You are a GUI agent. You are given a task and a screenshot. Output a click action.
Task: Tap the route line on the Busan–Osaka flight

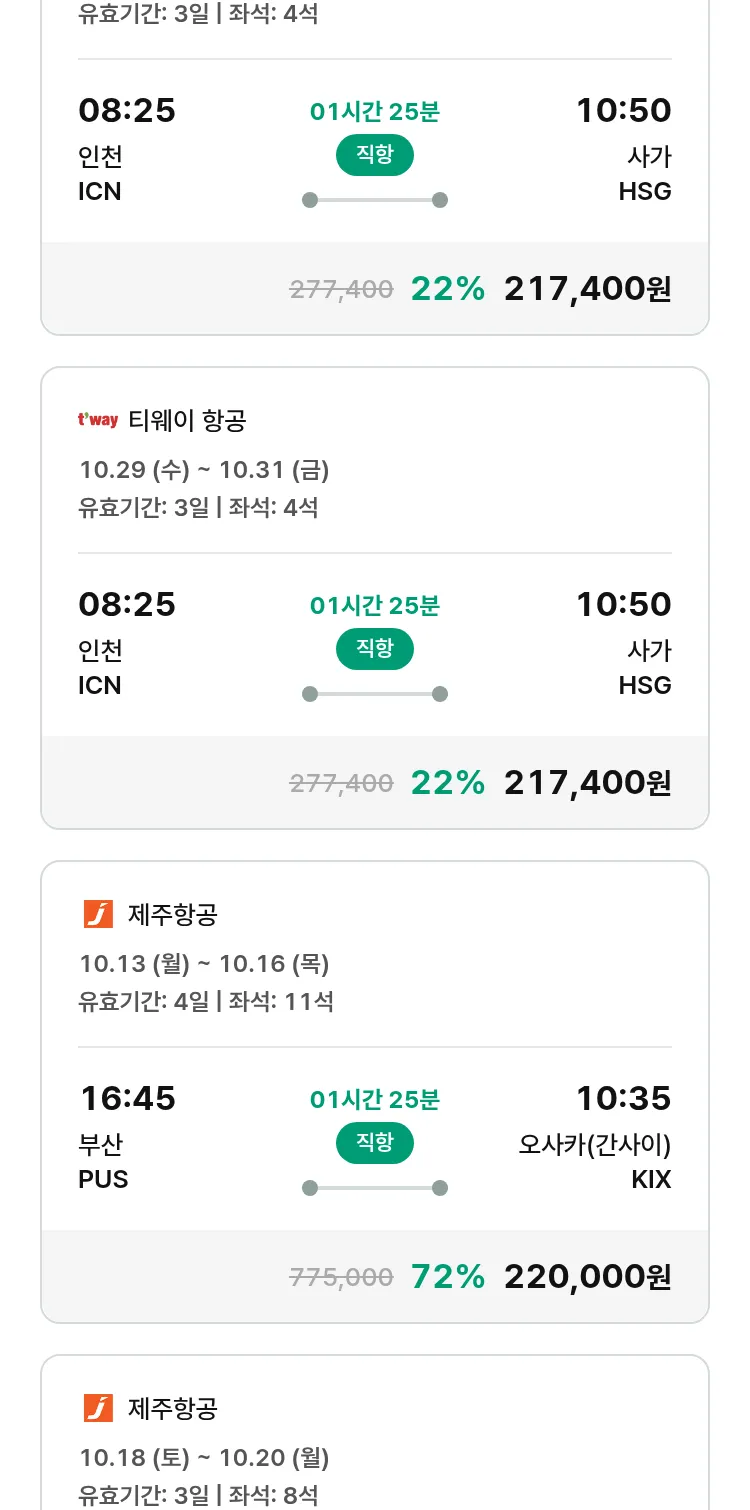pos(374,1188)
